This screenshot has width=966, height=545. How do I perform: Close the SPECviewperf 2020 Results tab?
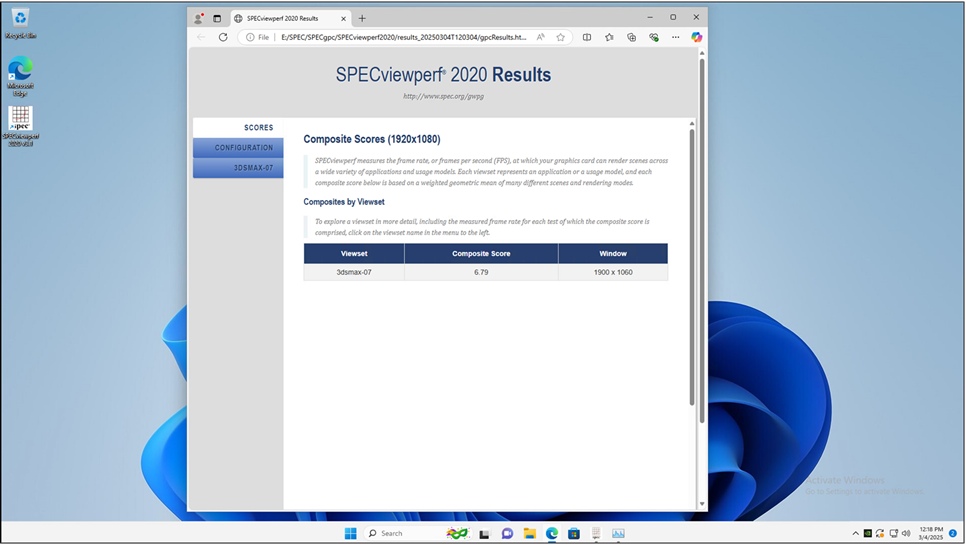[x=343, y=18]
